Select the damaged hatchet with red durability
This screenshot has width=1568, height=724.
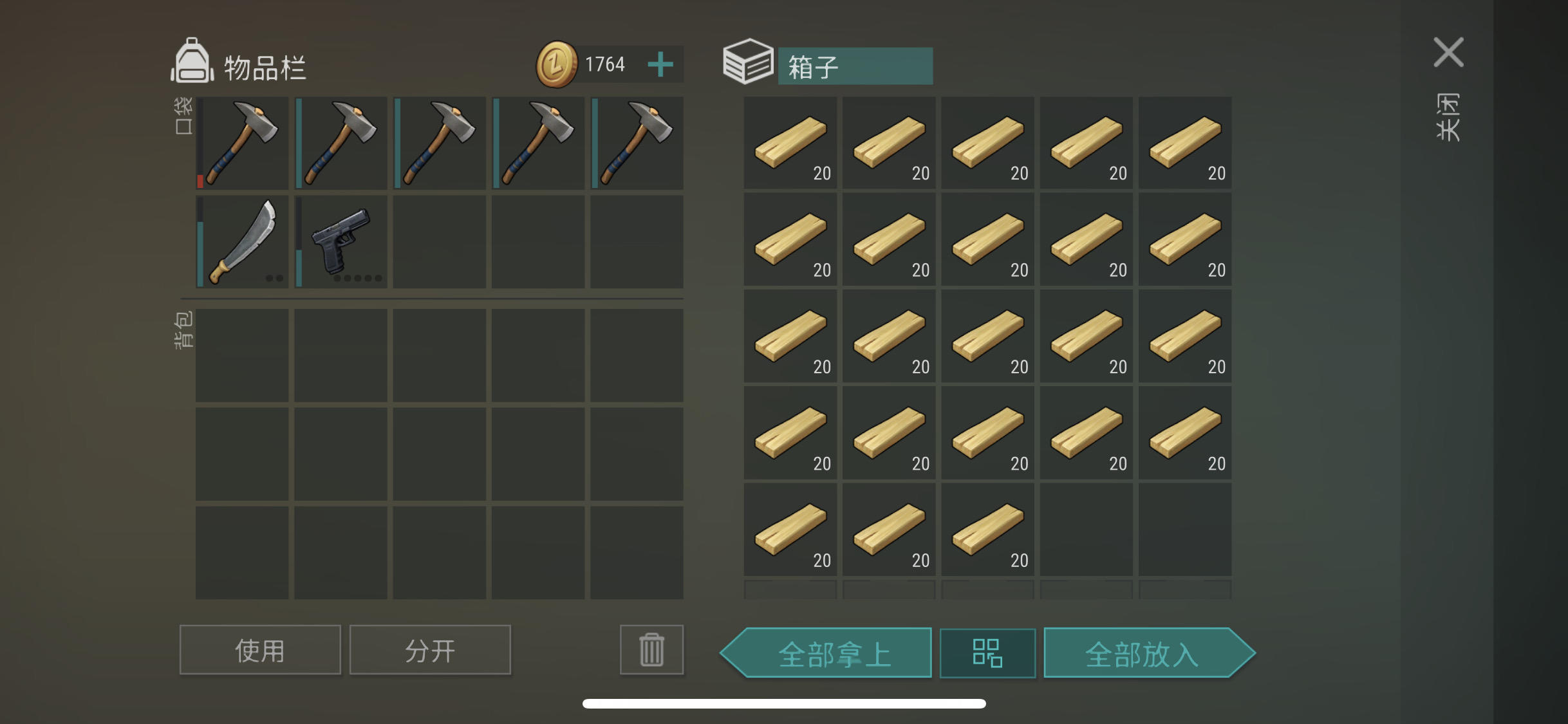(242, 143)
